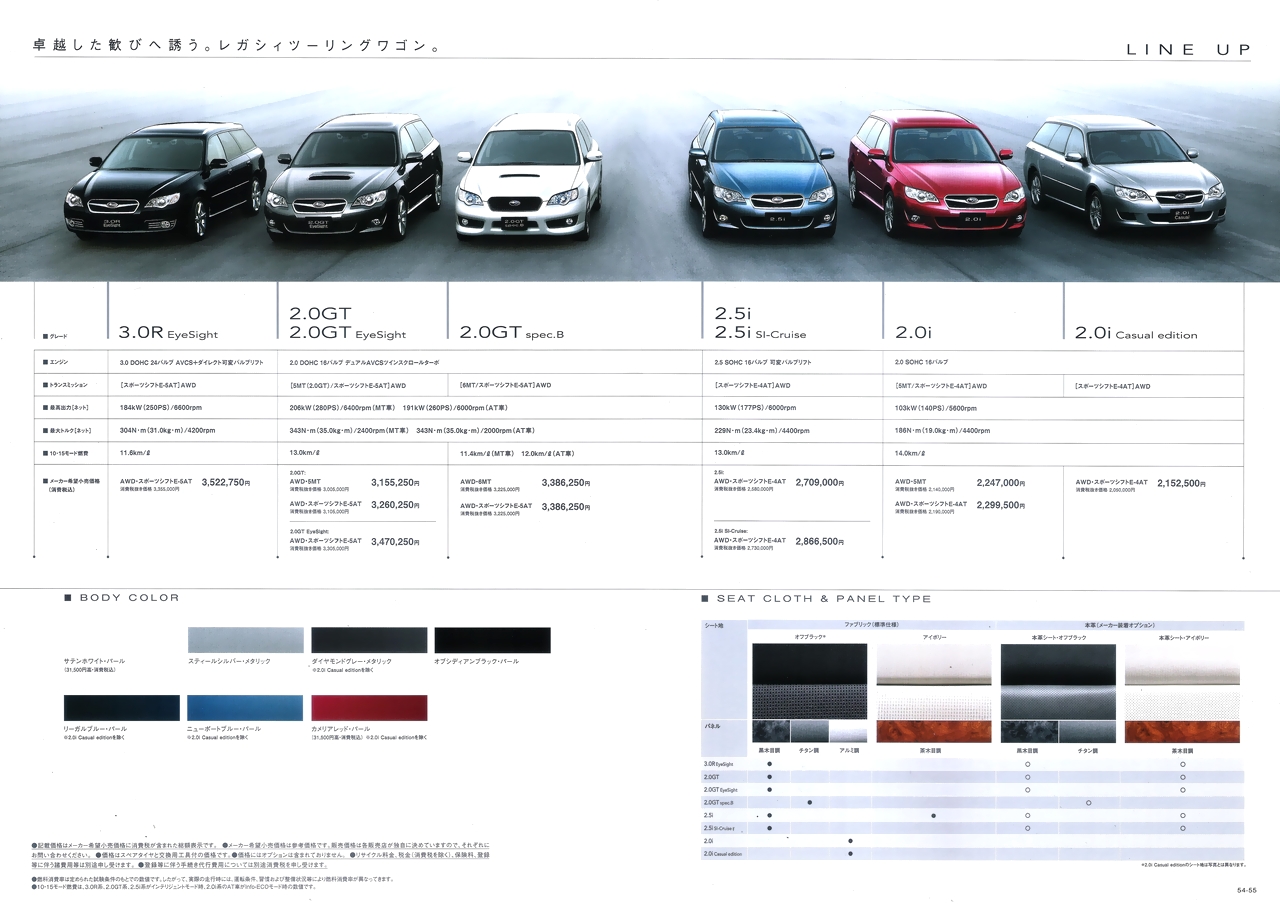Click the dark grey 2.0GT EyeSight wagon photo
Viewport: 1280px width, 908px height.
tap(355, 177)
